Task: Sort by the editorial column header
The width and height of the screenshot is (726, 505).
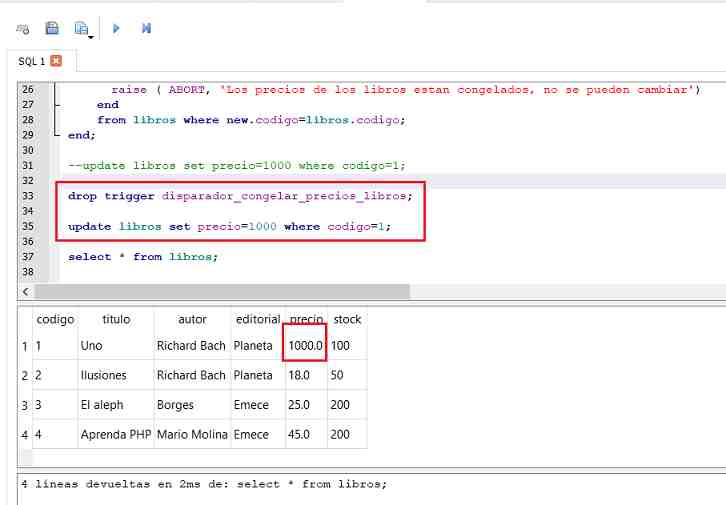Action: pos(258,319)
